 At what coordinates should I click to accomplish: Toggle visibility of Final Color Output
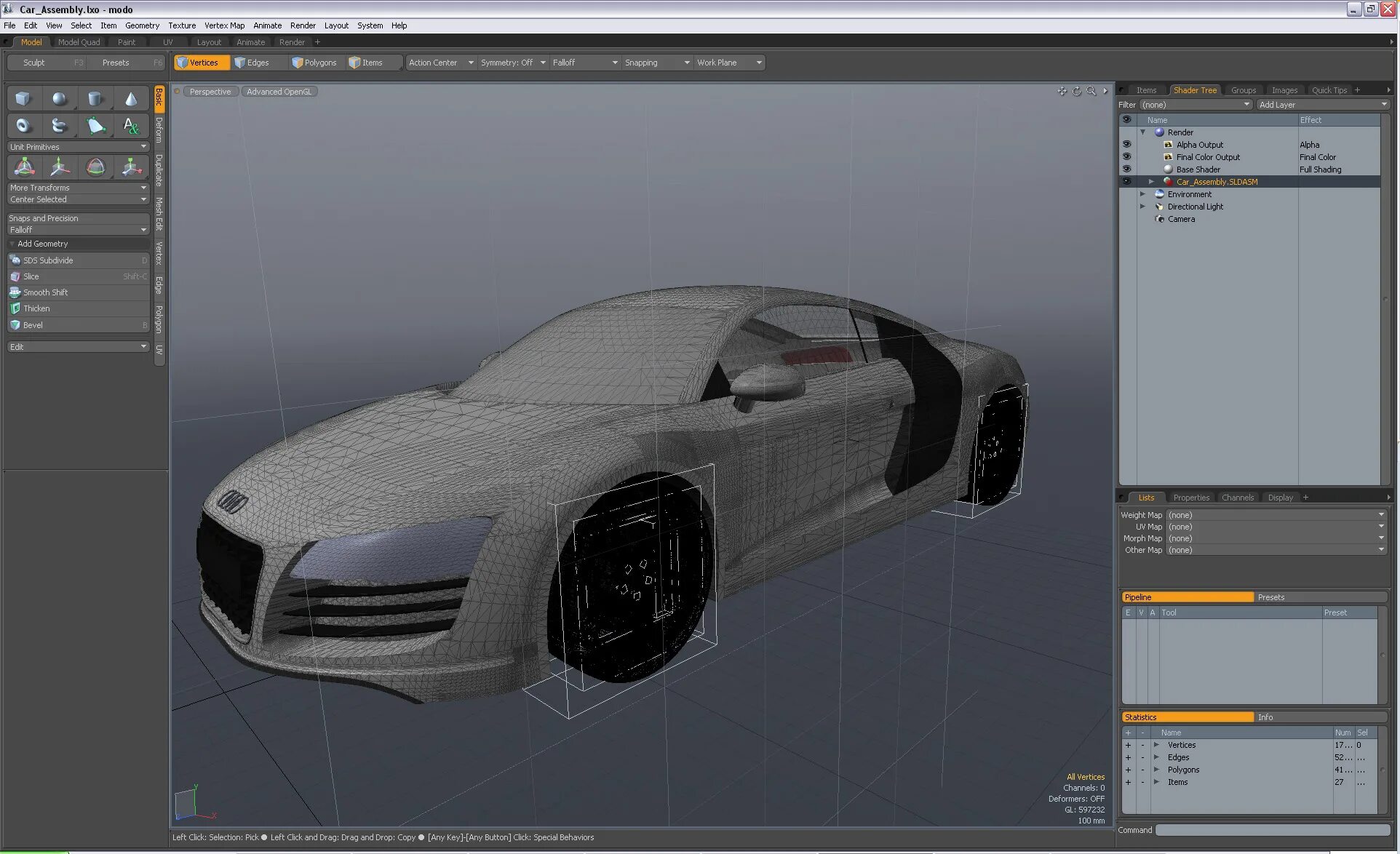point(1126,157)
